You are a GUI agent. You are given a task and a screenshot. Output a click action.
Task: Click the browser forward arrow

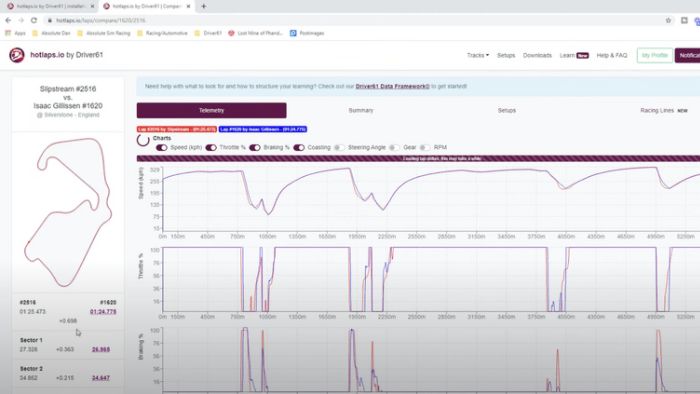pyautogui.click(x=21, y=20)
